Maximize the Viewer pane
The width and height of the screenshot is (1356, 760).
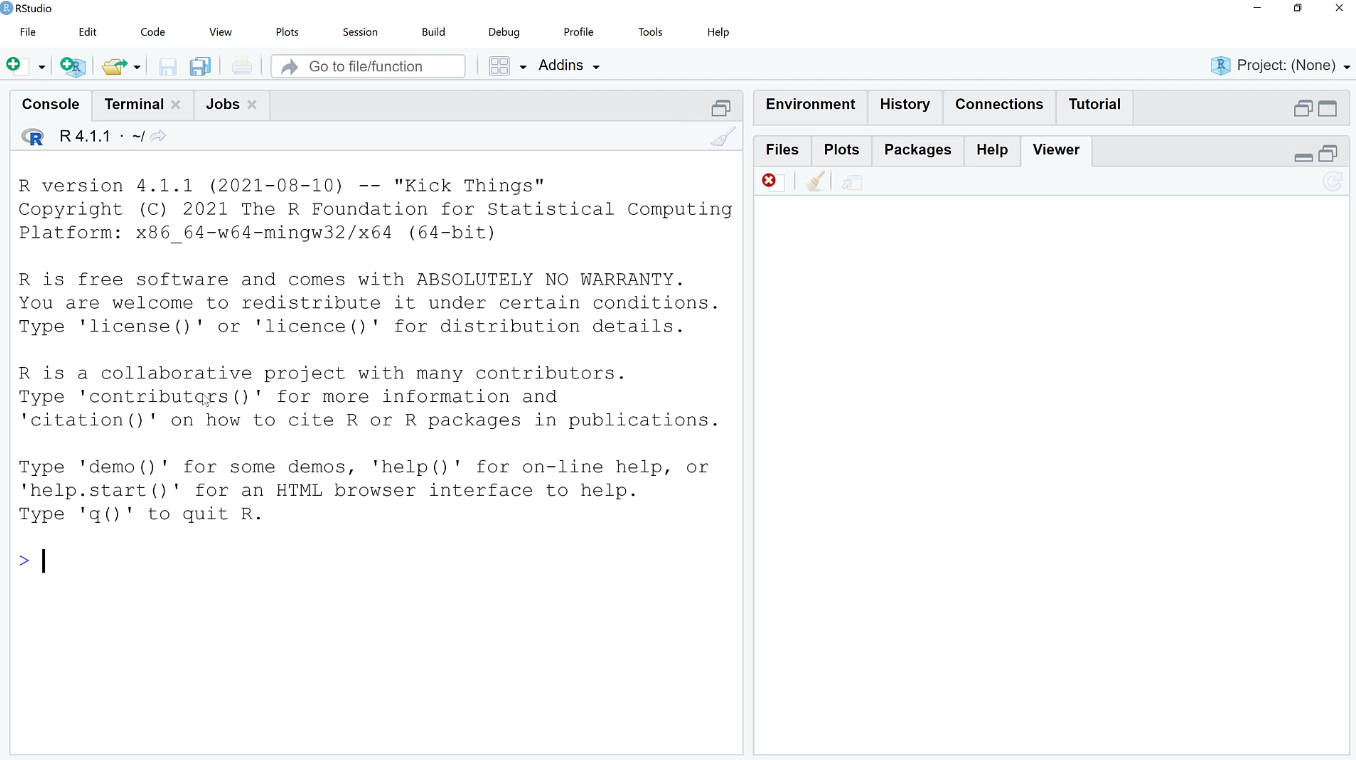click(x=1329, y=154)
